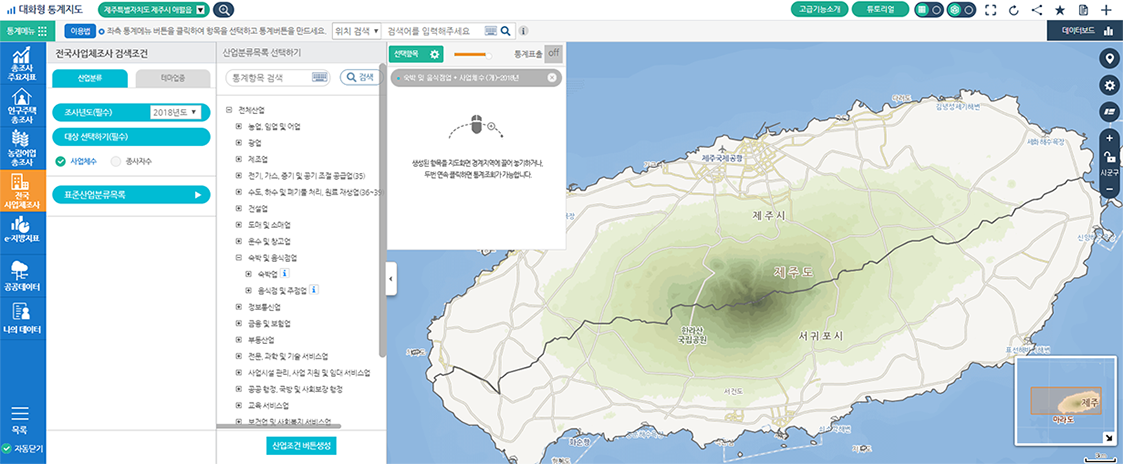
Task: Expand 광업 tree node
Action: pos(239,142)
